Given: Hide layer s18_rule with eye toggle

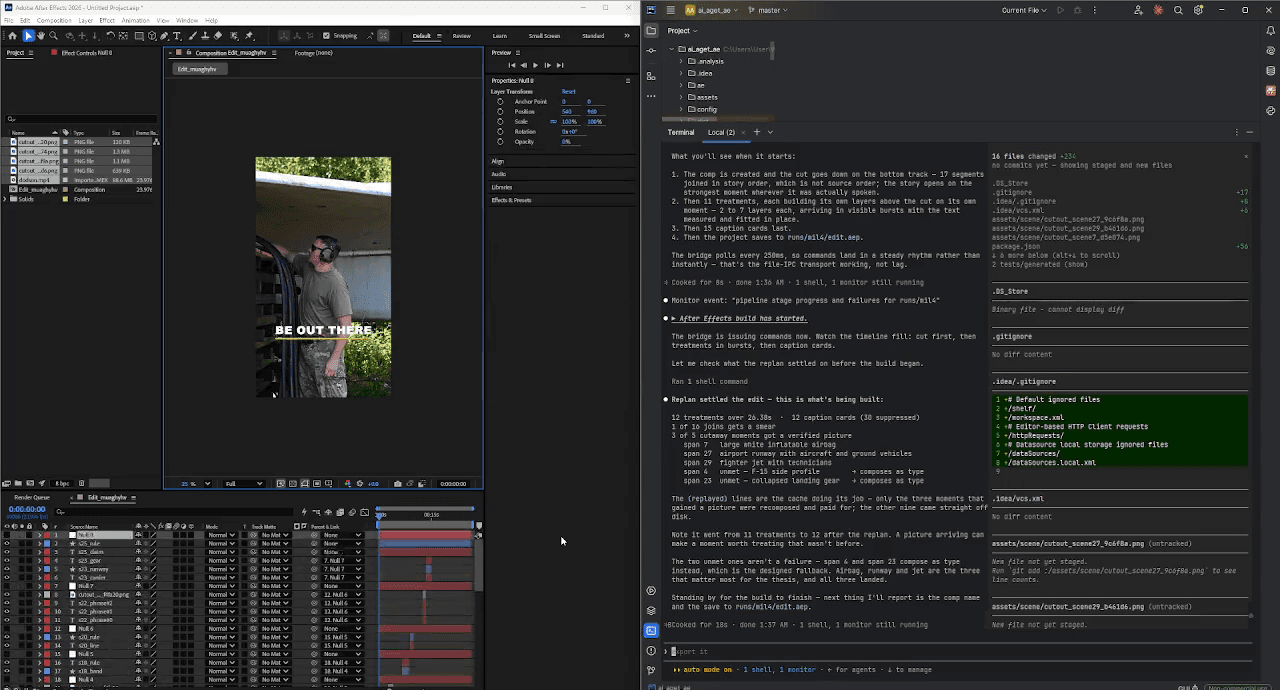Looking at the screenshot, I should (x=7, y=663).
